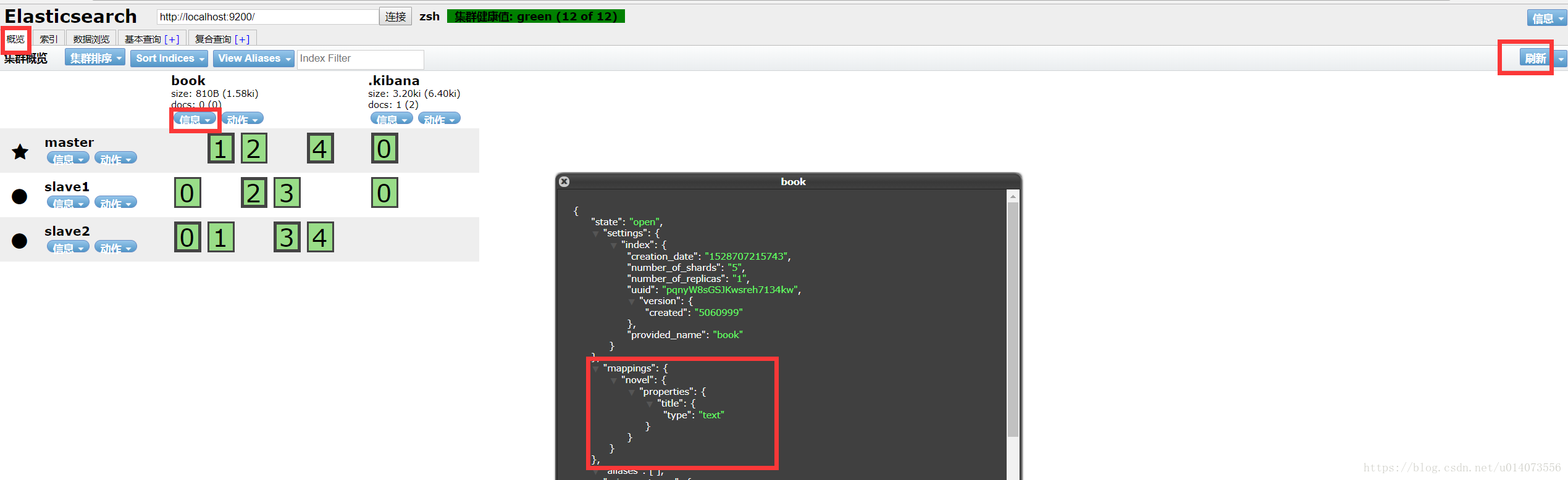Screen dimensions: 1568x480
Task: Open the refresh interval dropdown arrow
Action: 1561,58
